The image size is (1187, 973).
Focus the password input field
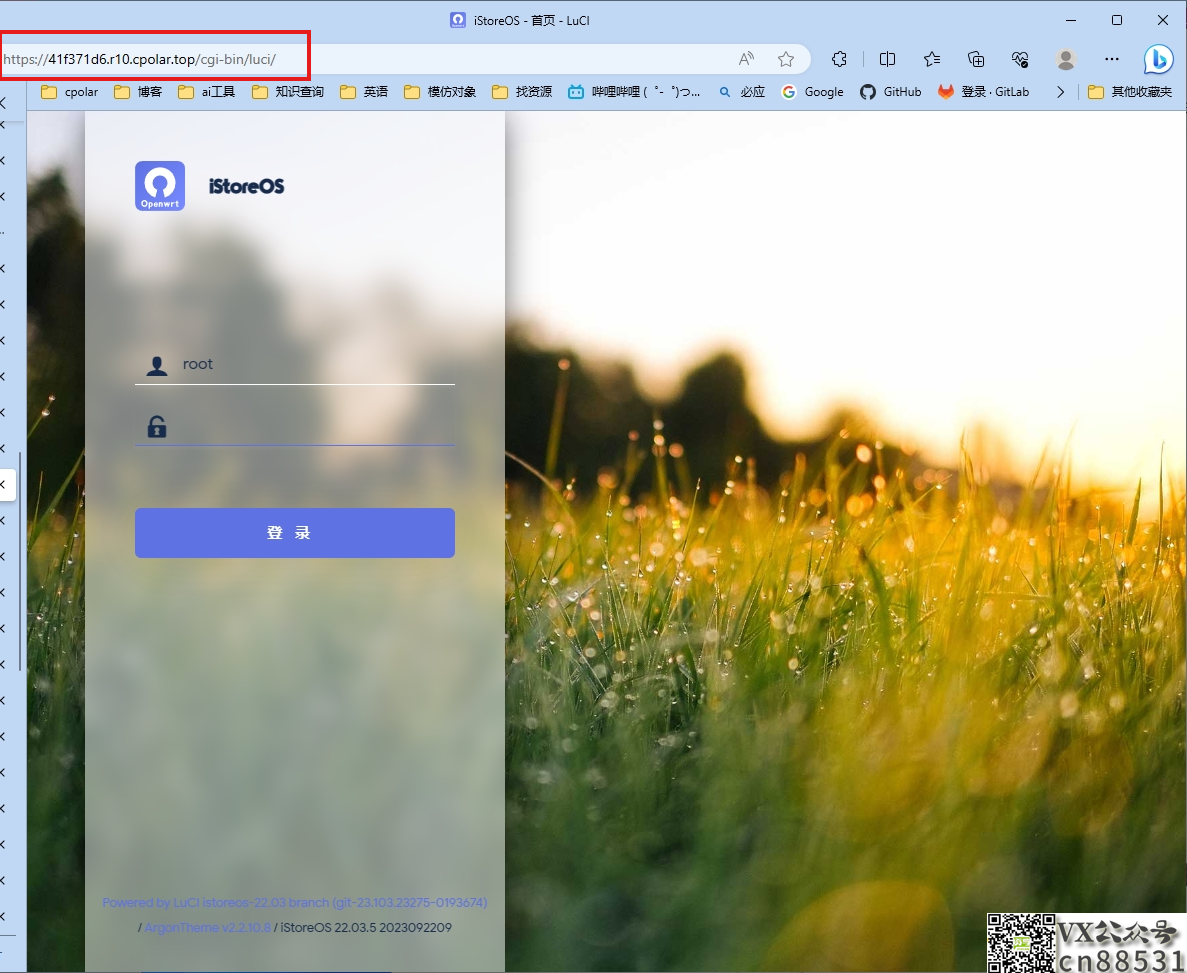point(294,426)
